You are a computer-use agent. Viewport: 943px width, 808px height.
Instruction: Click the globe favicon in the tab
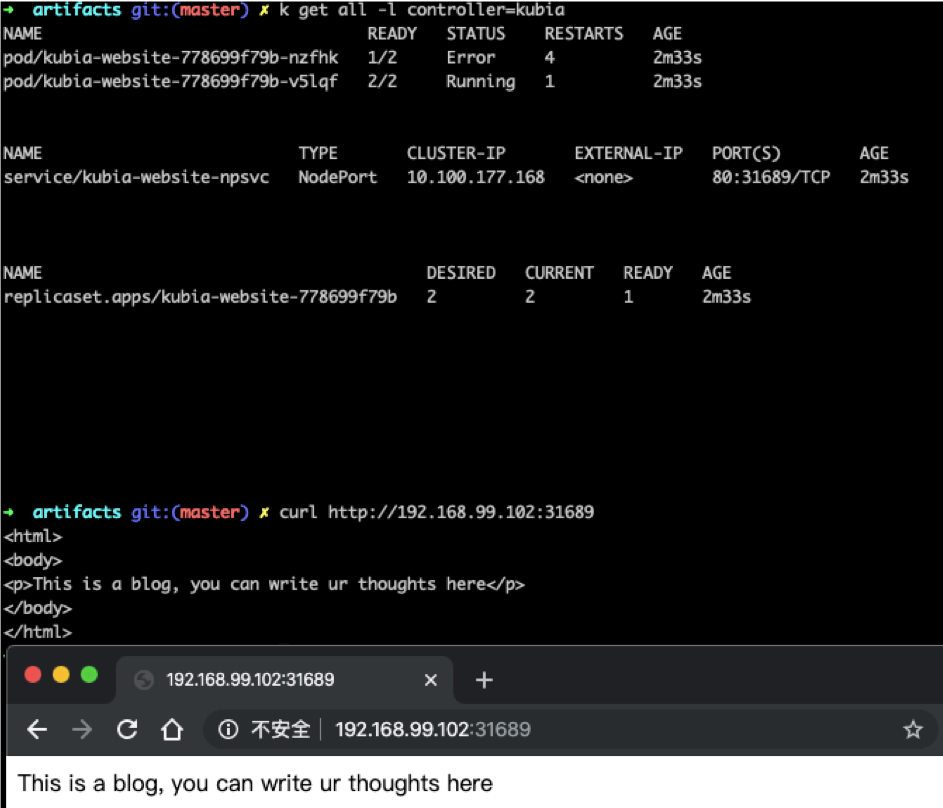point(144,680)
